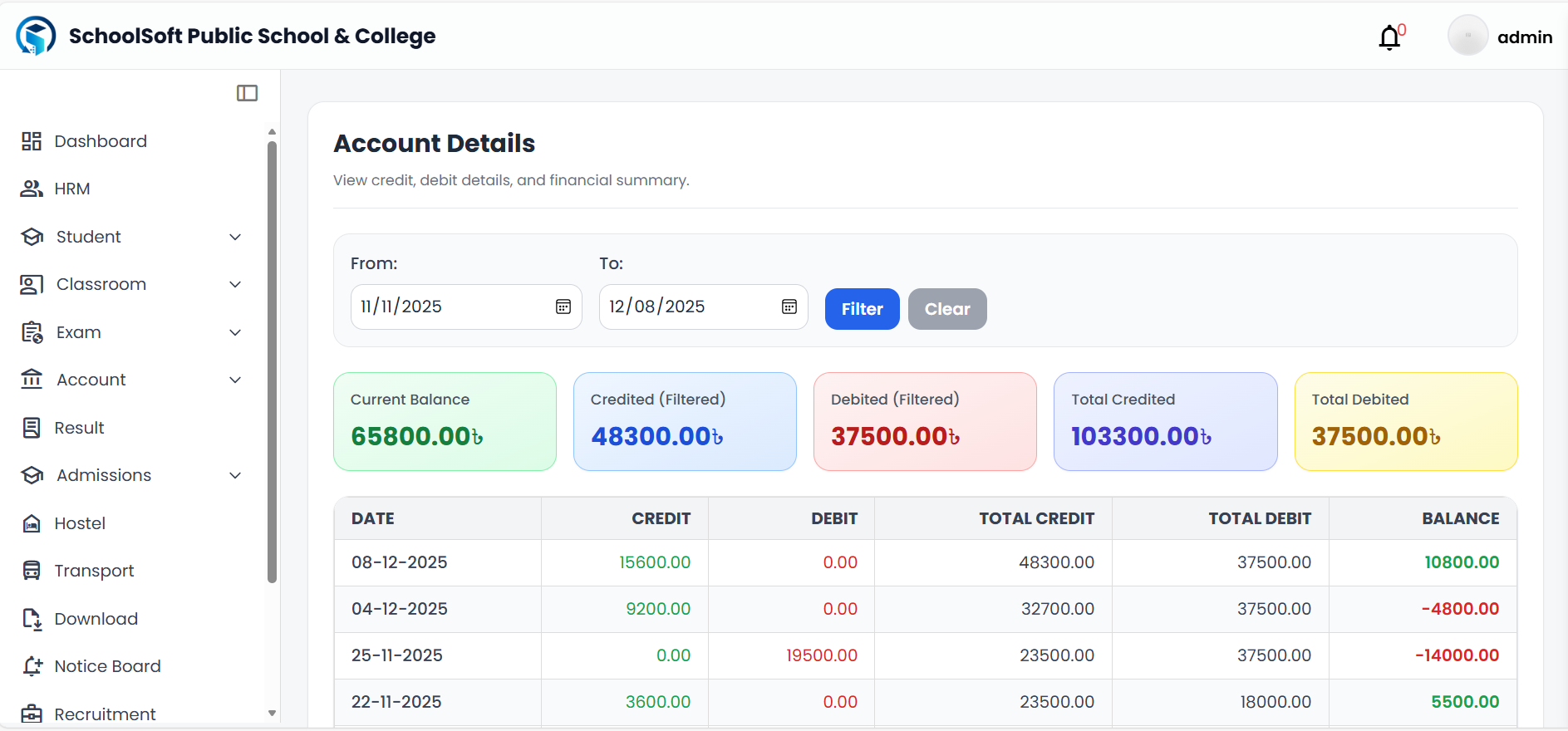Image resolution: width=1568 pixels, height=731 pixels.
Task: Click the HRM people icon
Action: pyautogui.click(x=32, y=189)
